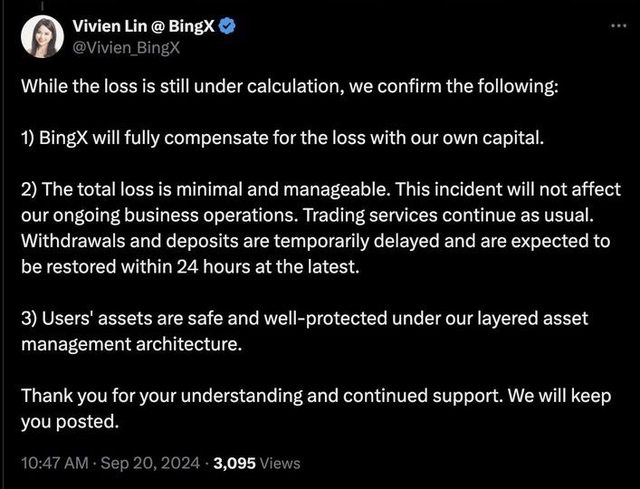Click the 10:47 AM timestamp

[56, 463]
